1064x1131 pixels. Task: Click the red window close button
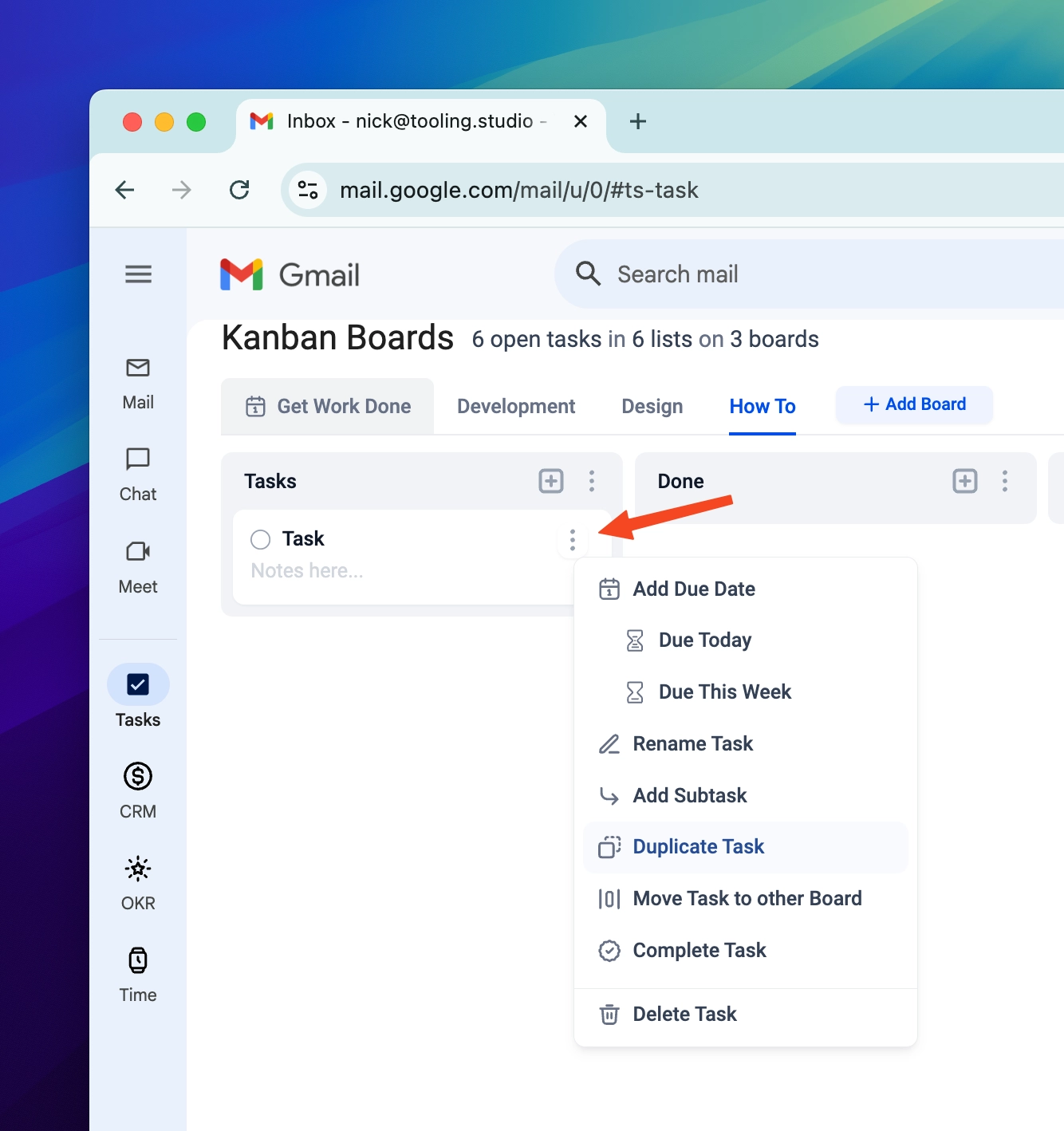[x=132, y=121]
